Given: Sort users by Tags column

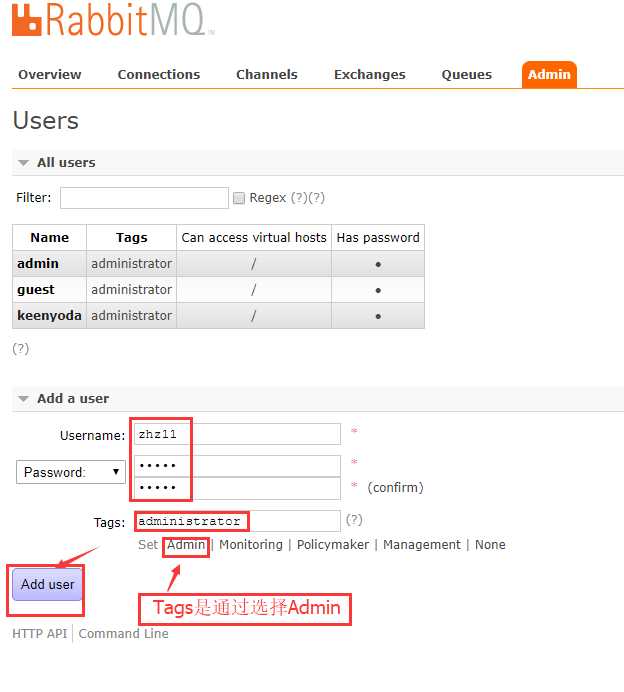Looking at the screenshot, I should [x=132, y=237].
